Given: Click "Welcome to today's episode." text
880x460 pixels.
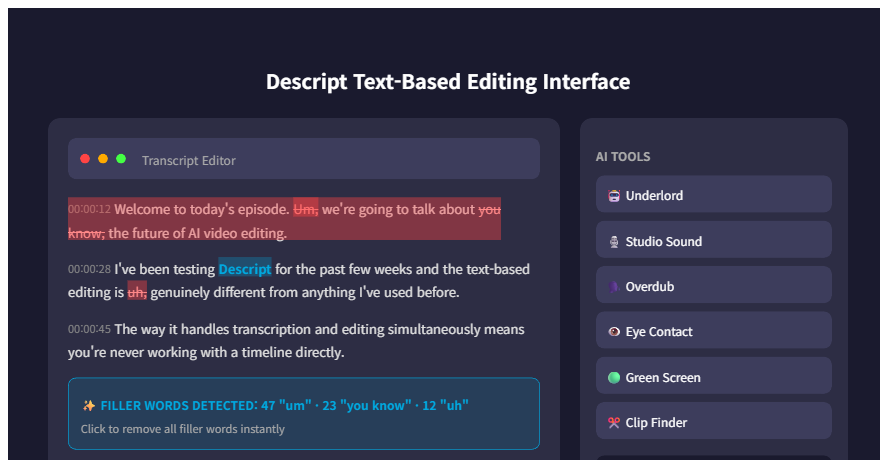Looking at the screenshot, I should click(202, 209).
